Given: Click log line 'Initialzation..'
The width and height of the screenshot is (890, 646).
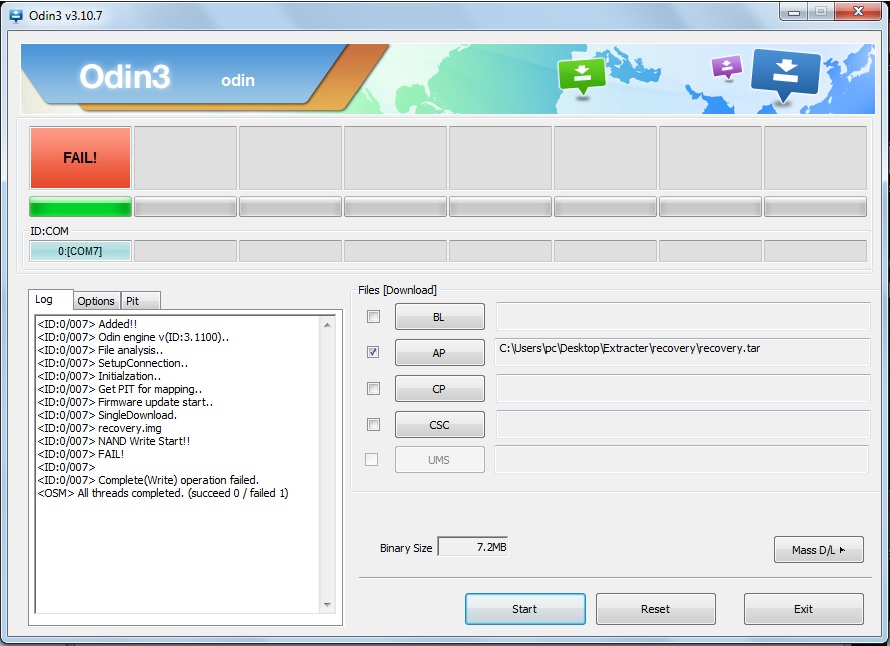Looking at the screenshot, I should pos(99,376).
